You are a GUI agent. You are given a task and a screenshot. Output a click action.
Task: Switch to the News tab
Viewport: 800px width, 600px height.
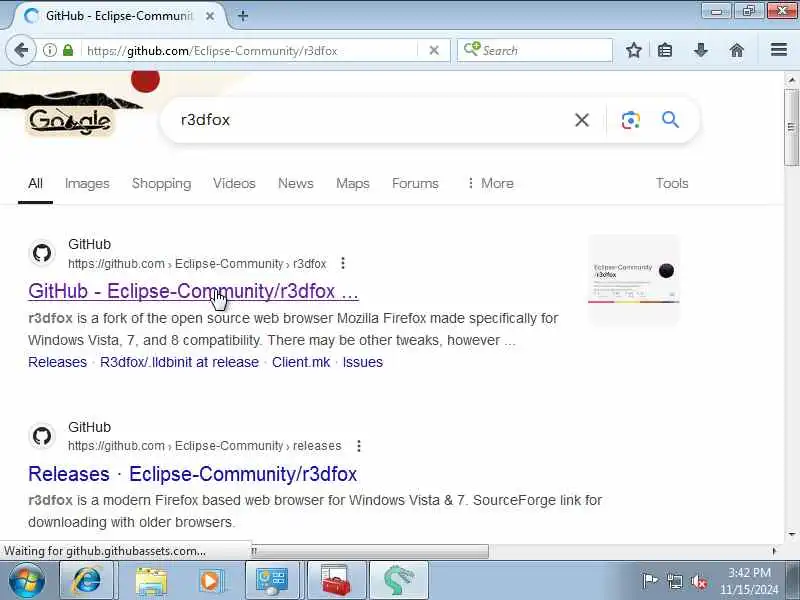(295, 184)
